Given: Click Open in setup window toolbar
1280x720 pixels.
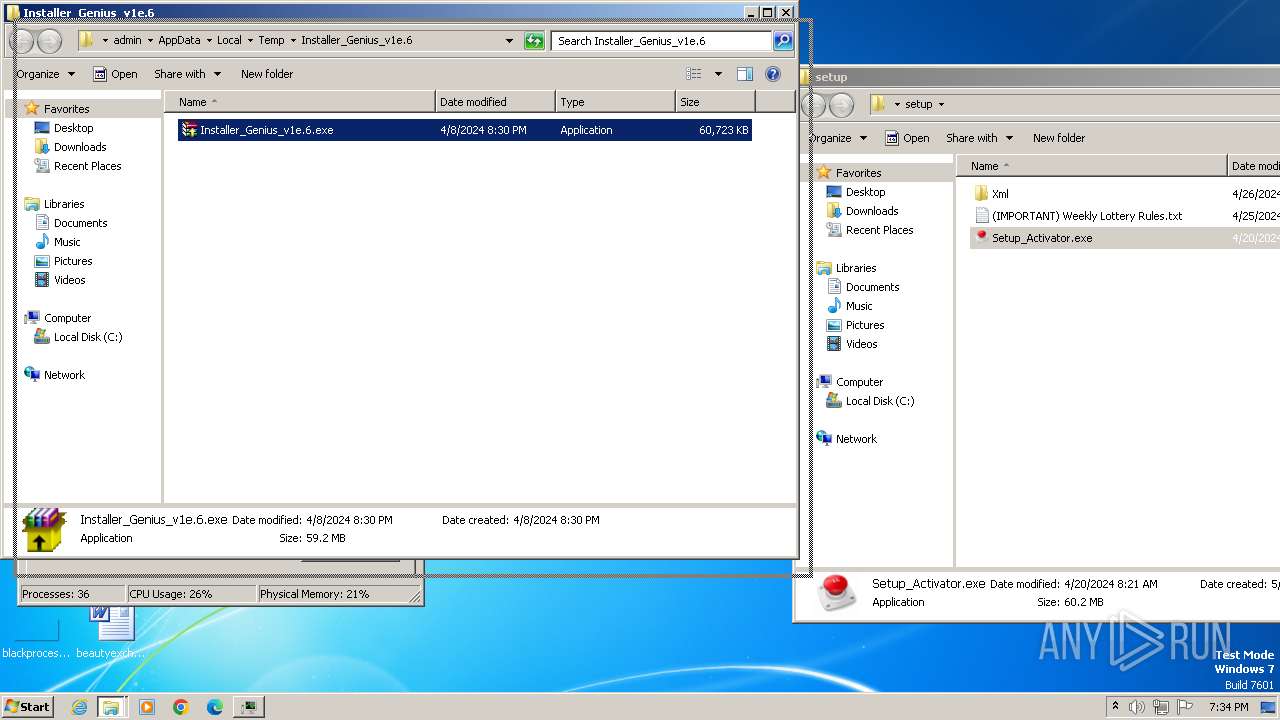Looking at the screenshot, I should (907, 138).
